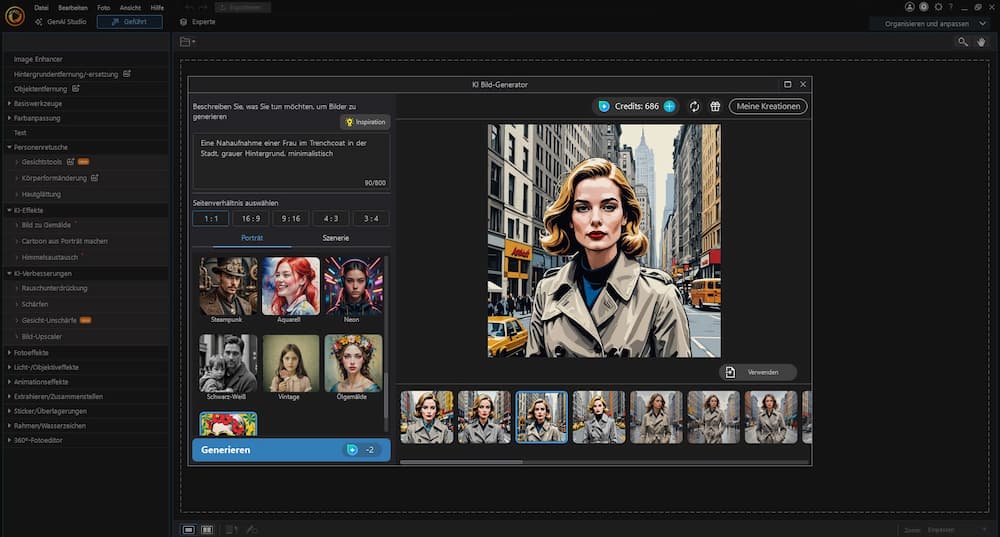This screenshot has height=537, width=1000.
Task: Switch to the Szenerie tab
Action: pyautogui.click(x=336, y=239)
